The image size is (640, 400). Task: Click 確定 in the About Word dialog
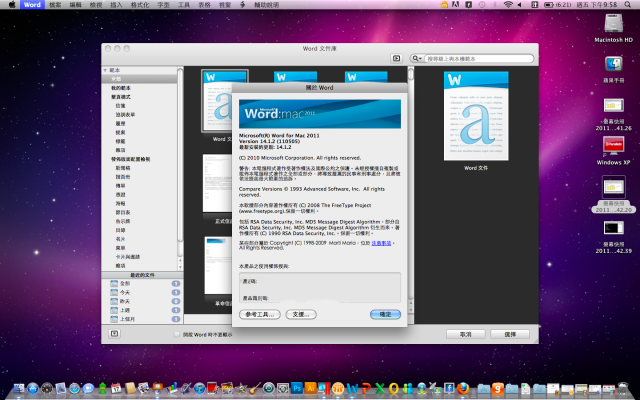tap(385, 314)
